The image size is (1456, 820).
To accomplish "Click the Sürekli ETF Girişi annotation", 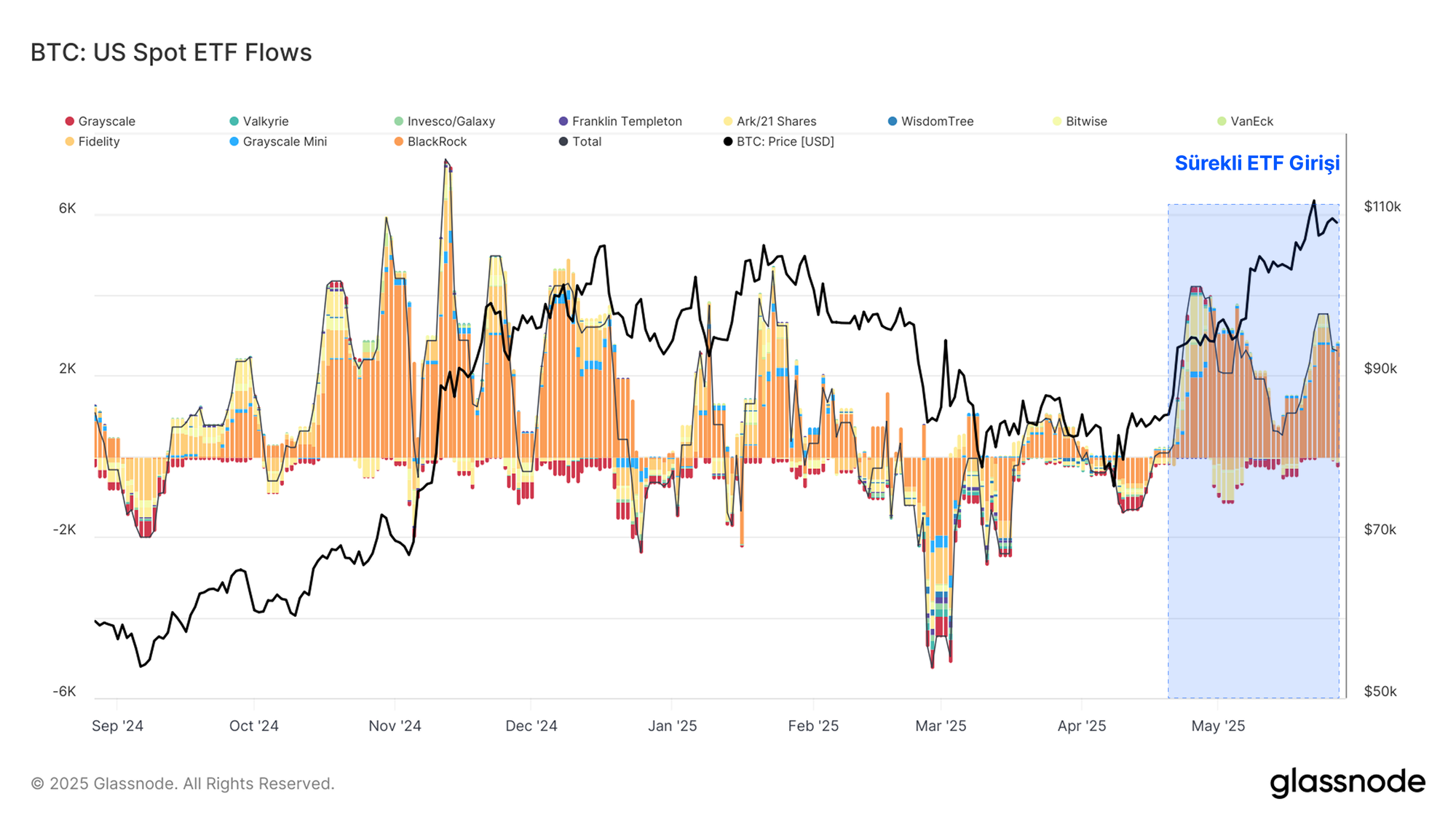I will (x=1257, y=163).
